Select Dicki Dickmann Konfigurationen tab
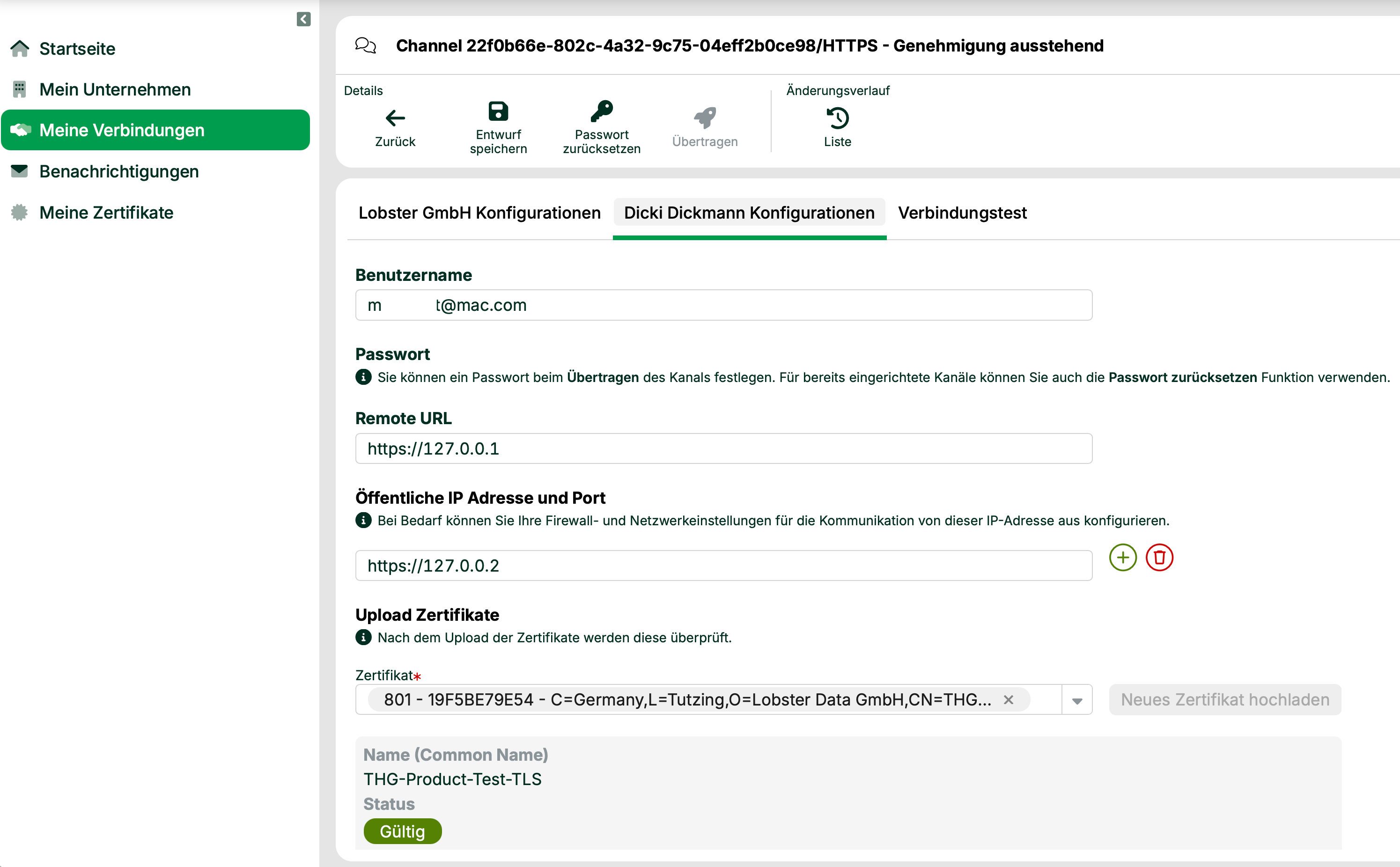 point(749,213)
